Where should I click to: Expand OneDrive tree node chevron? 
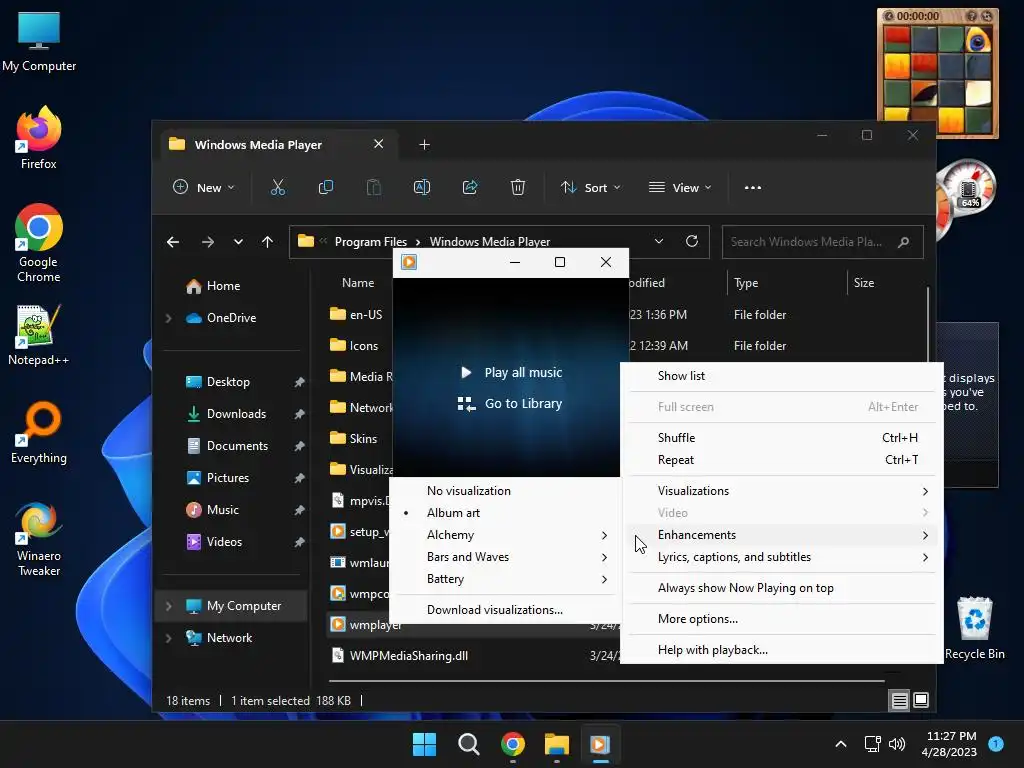(x=168, y=318)
